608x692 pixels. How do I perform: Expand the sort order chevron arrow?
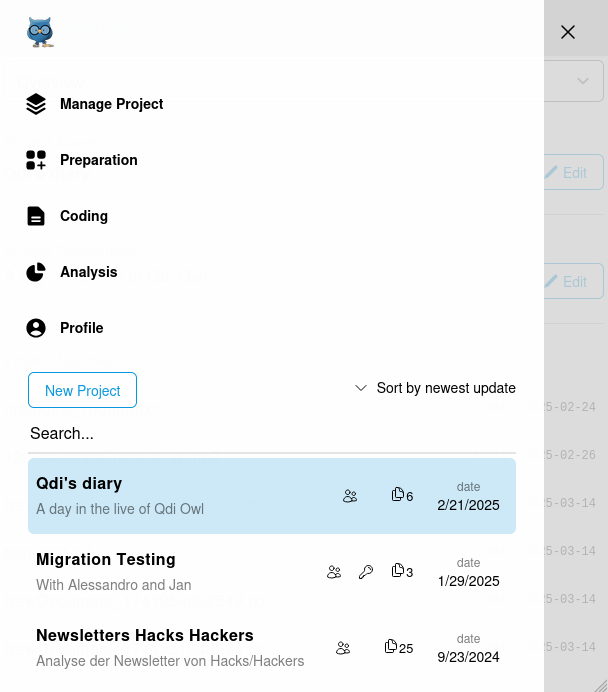[x=361, y=388]
